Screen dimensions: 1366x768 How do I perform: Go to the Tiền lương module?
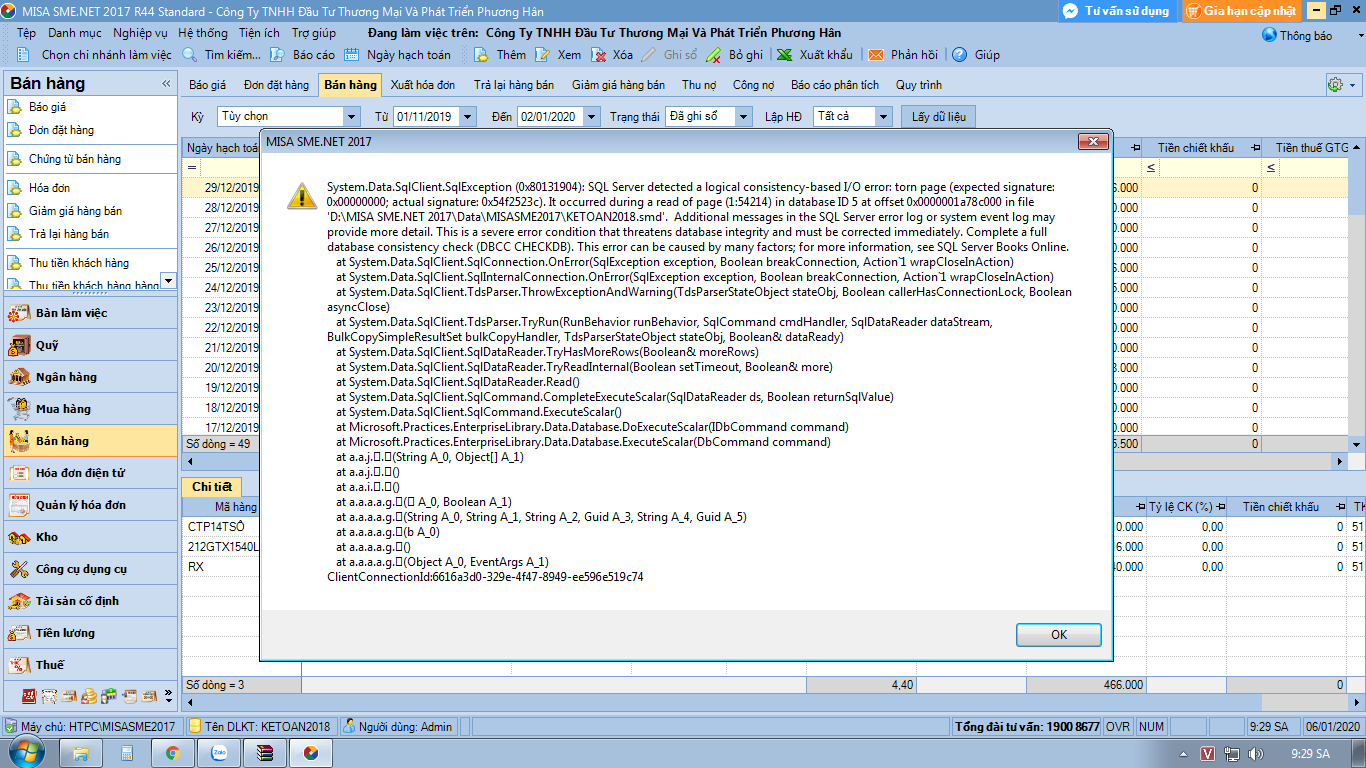click(x=91, y=633)
